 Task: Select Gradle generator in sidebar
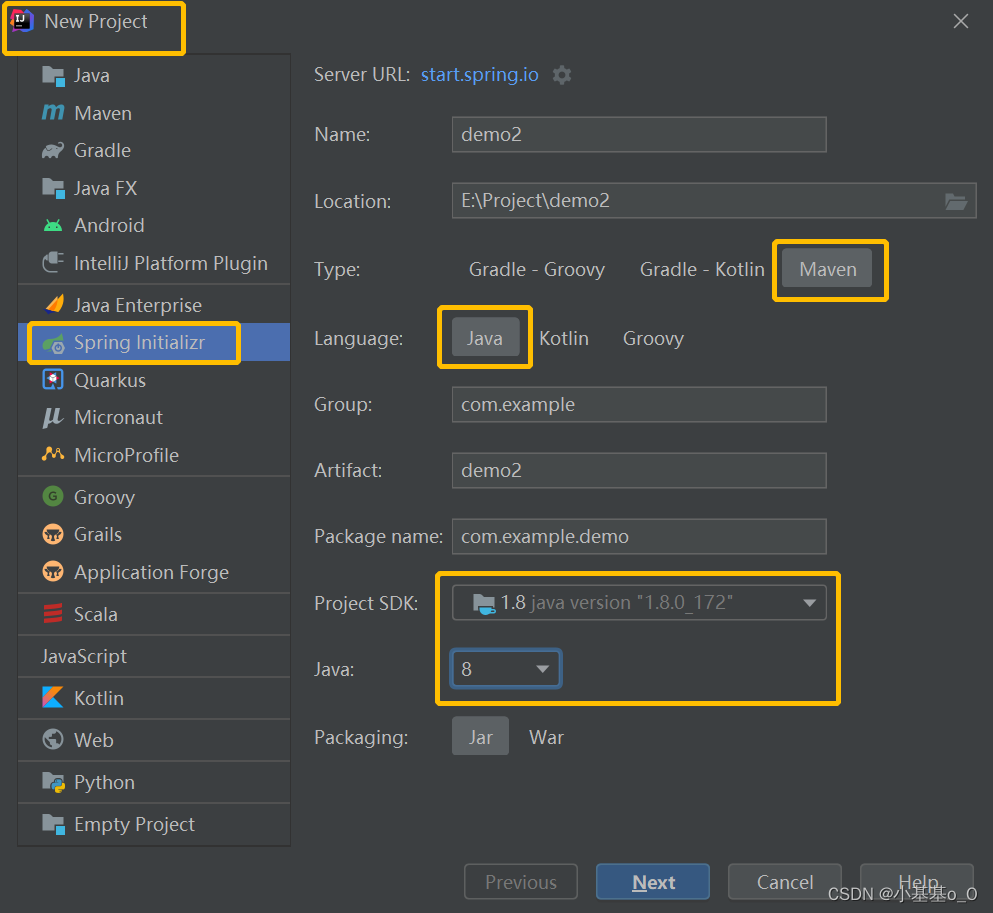tap(154, 151)
